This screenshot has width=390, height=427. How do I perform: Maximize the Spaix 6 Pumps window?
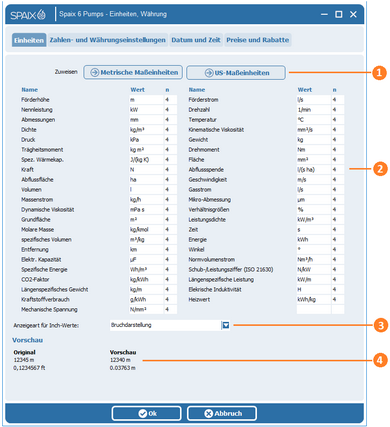tap(339, 14)
